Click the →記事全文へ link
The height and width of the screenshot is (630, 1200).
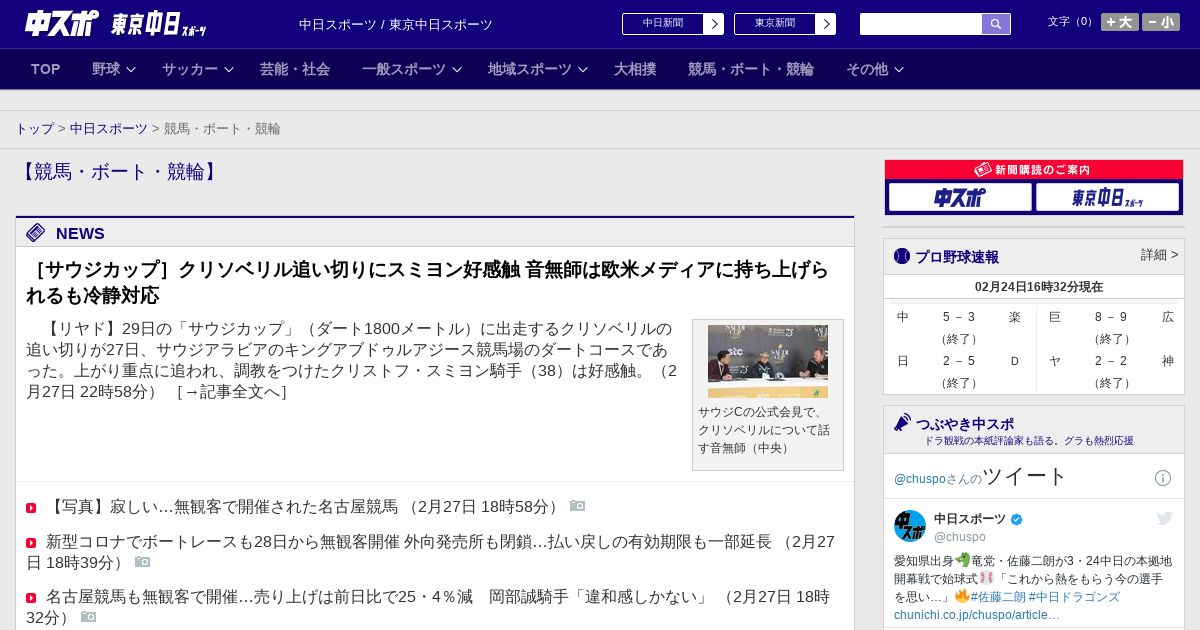pyautogui.click(x=232, y=392)
